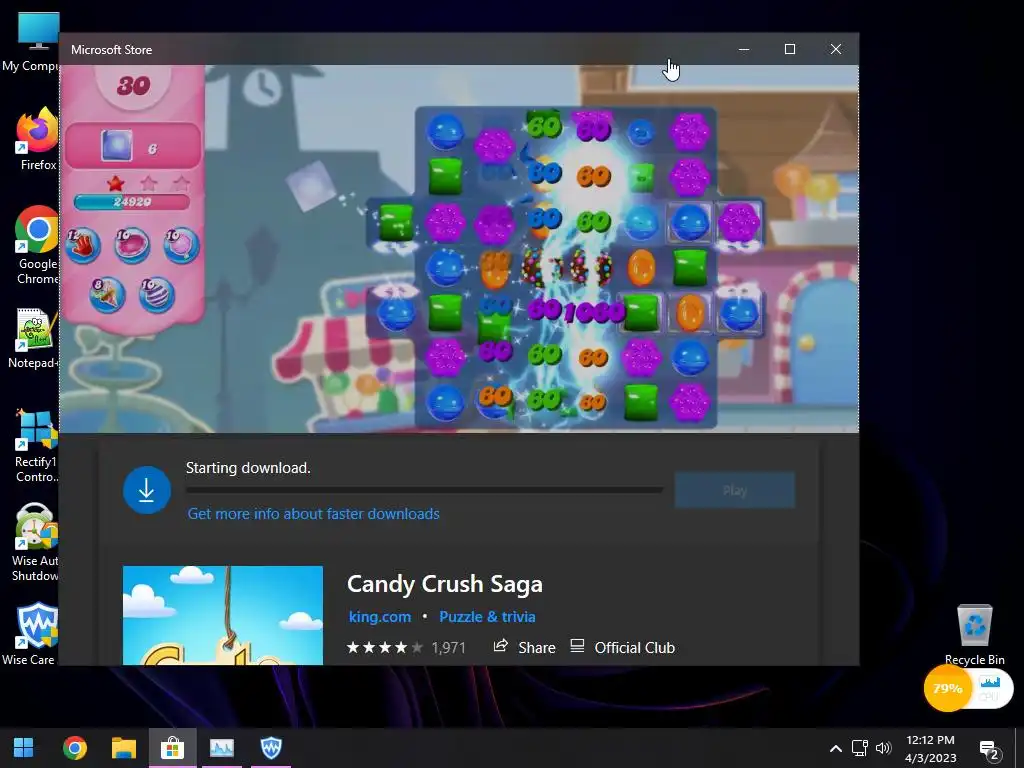Open the clock showing 12:12 PM

931,748
